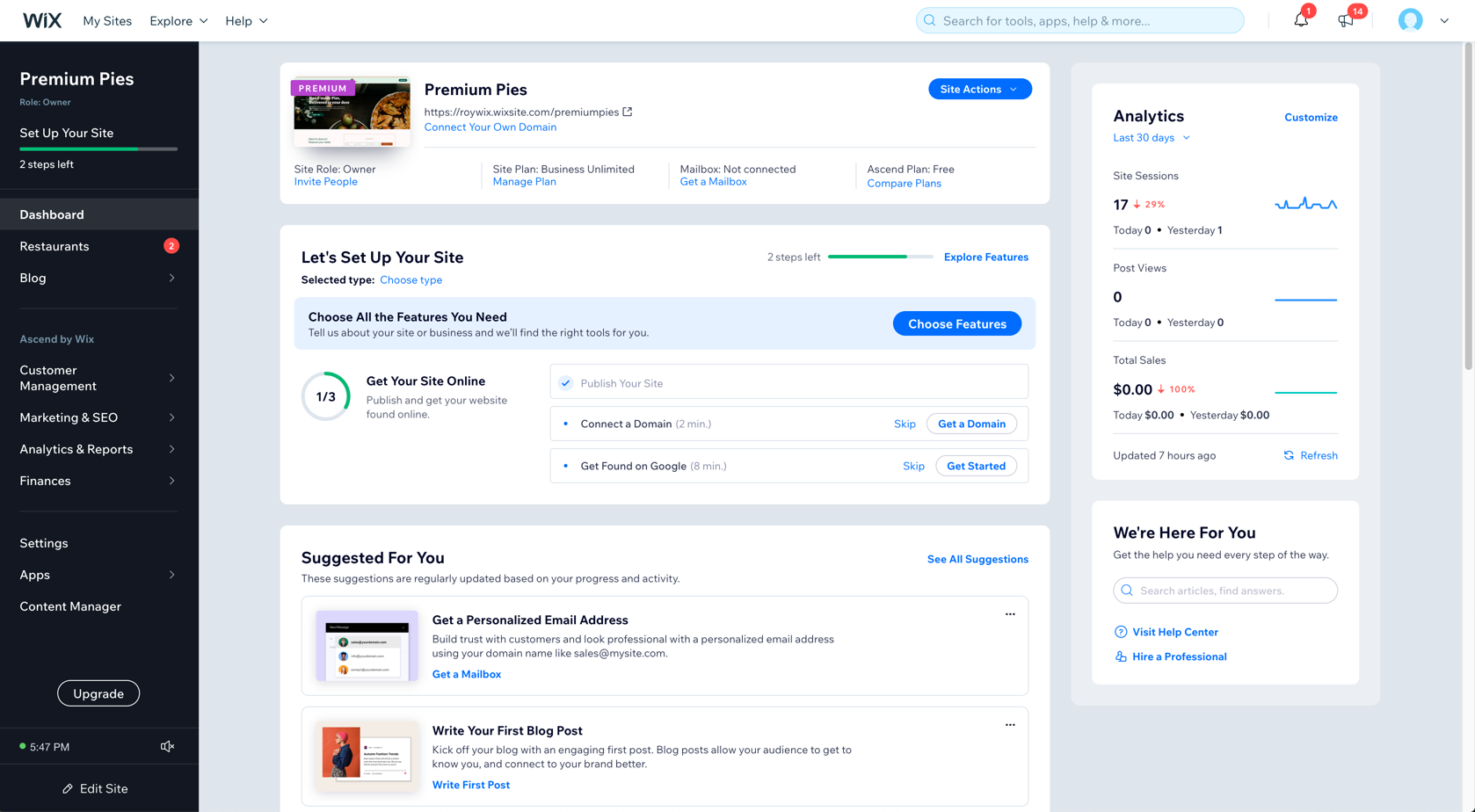Open the Explore menu
This screenshot has width=1475, height=812.
[x=178, y=20]
